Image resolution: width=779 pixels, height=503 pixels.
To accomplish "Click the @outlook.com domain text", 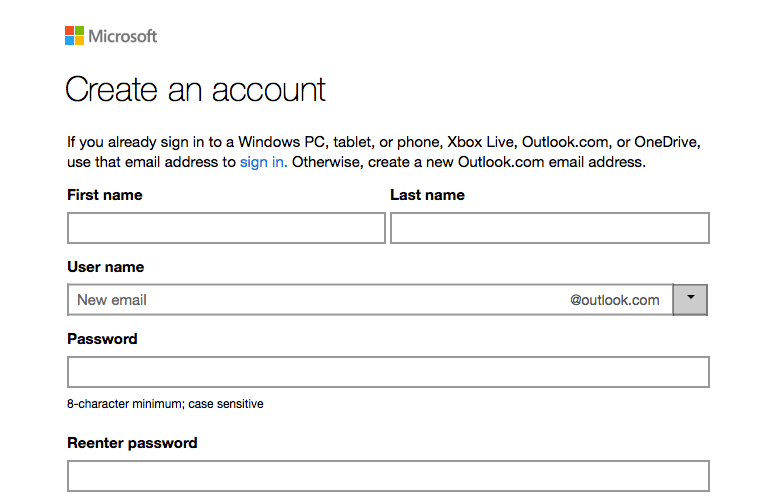I will (x=615, y=300).
